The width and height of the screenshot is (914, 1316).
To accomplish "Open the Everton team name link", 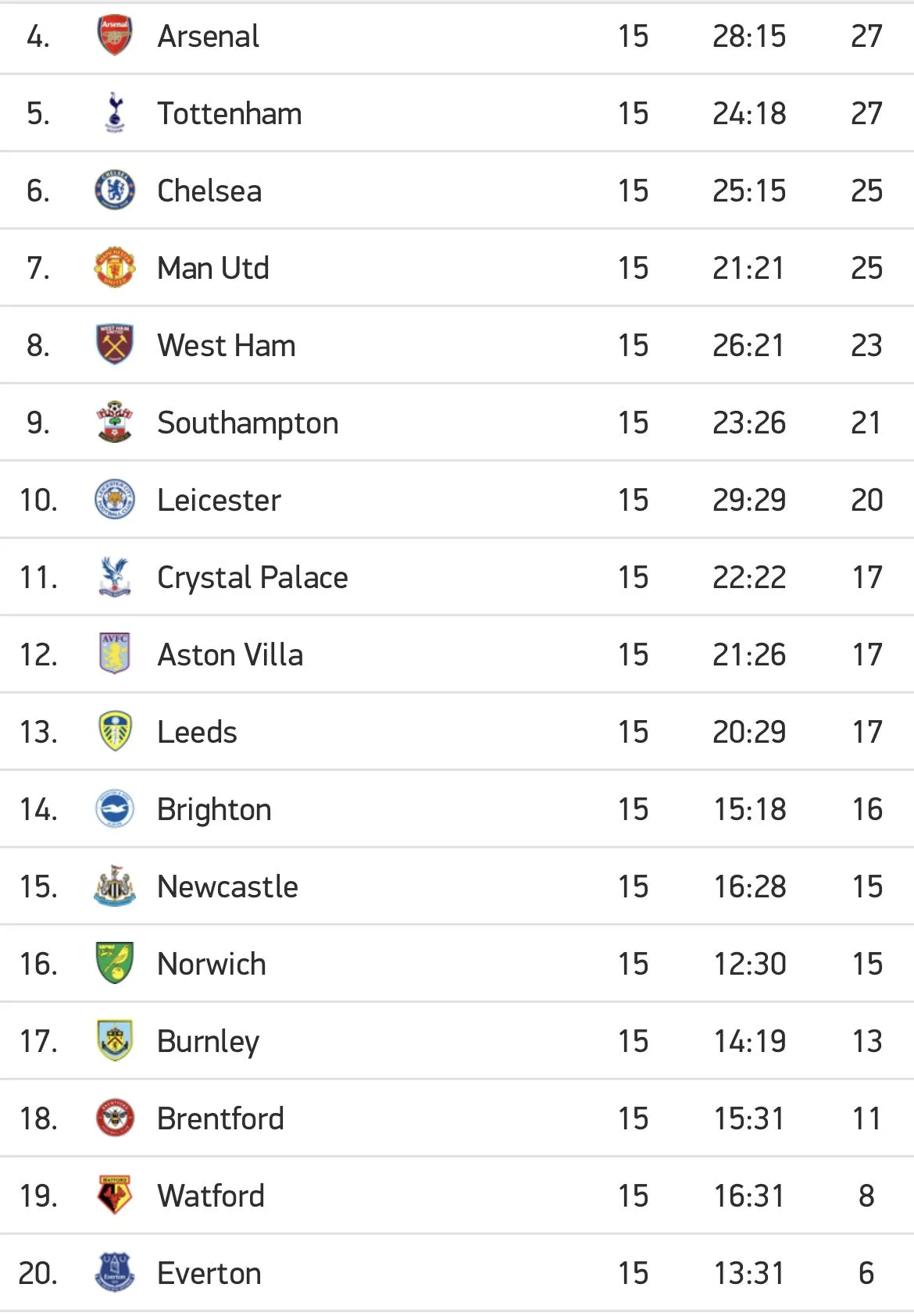I will coord(209,1273).
